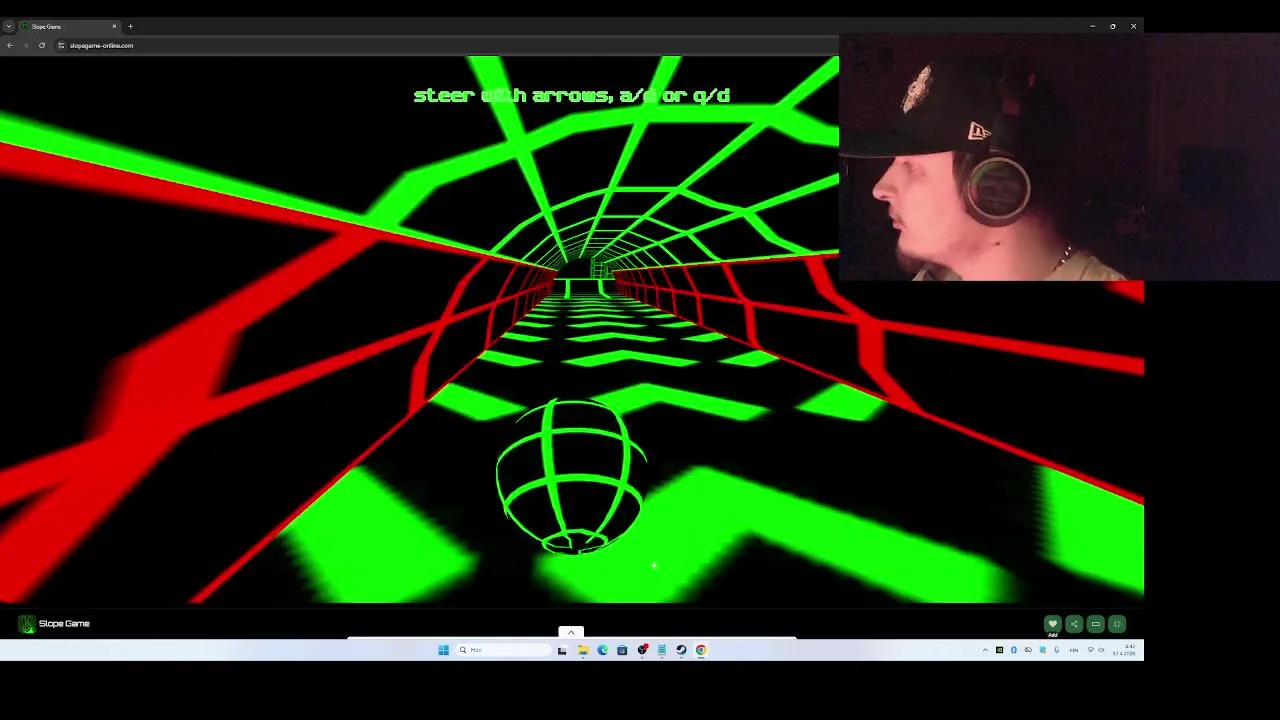Restore down the Chrome window

pyautogui.click(x=1113, y=26)
